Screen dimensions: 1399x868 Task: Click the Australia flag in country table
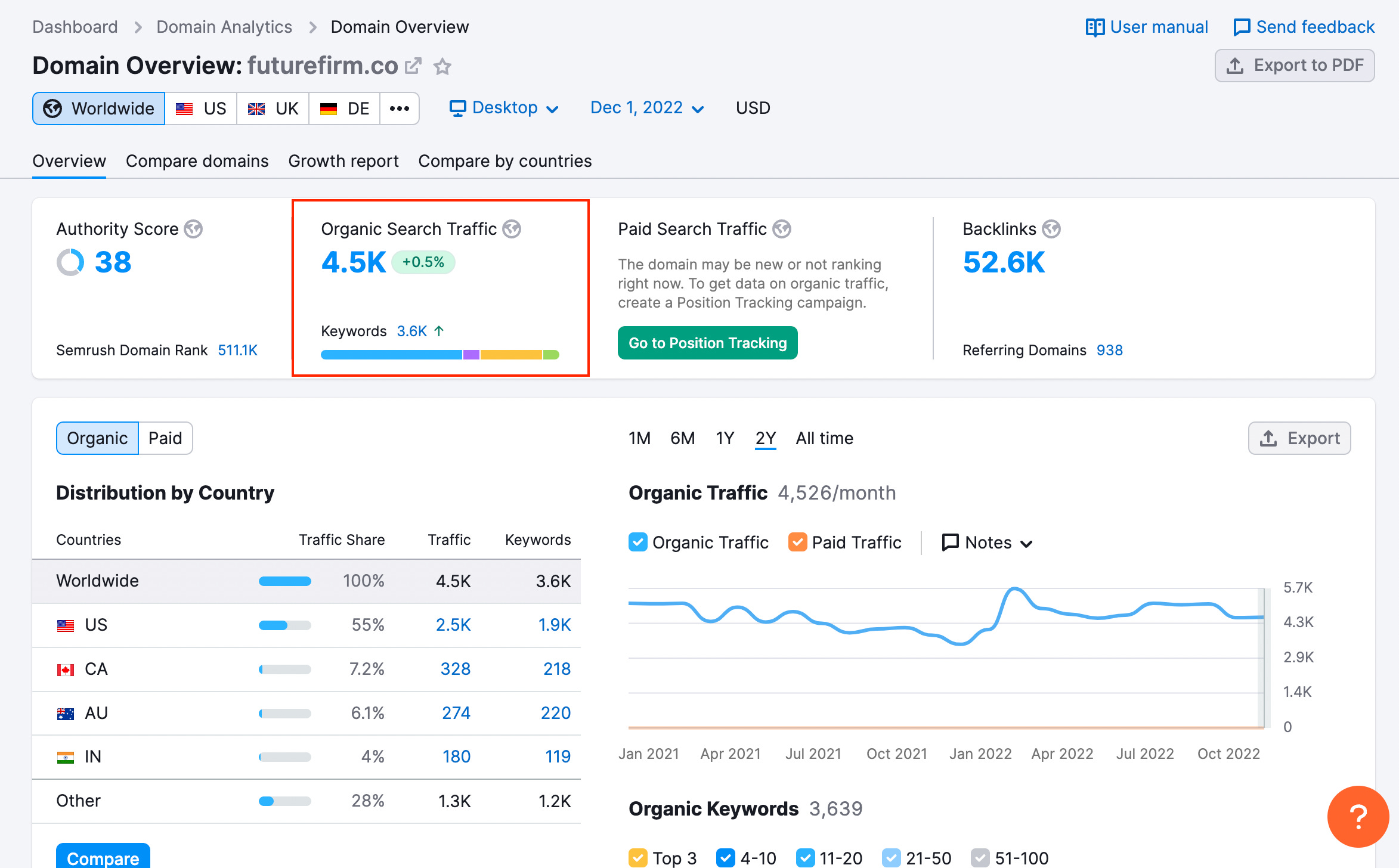(66, 714)
